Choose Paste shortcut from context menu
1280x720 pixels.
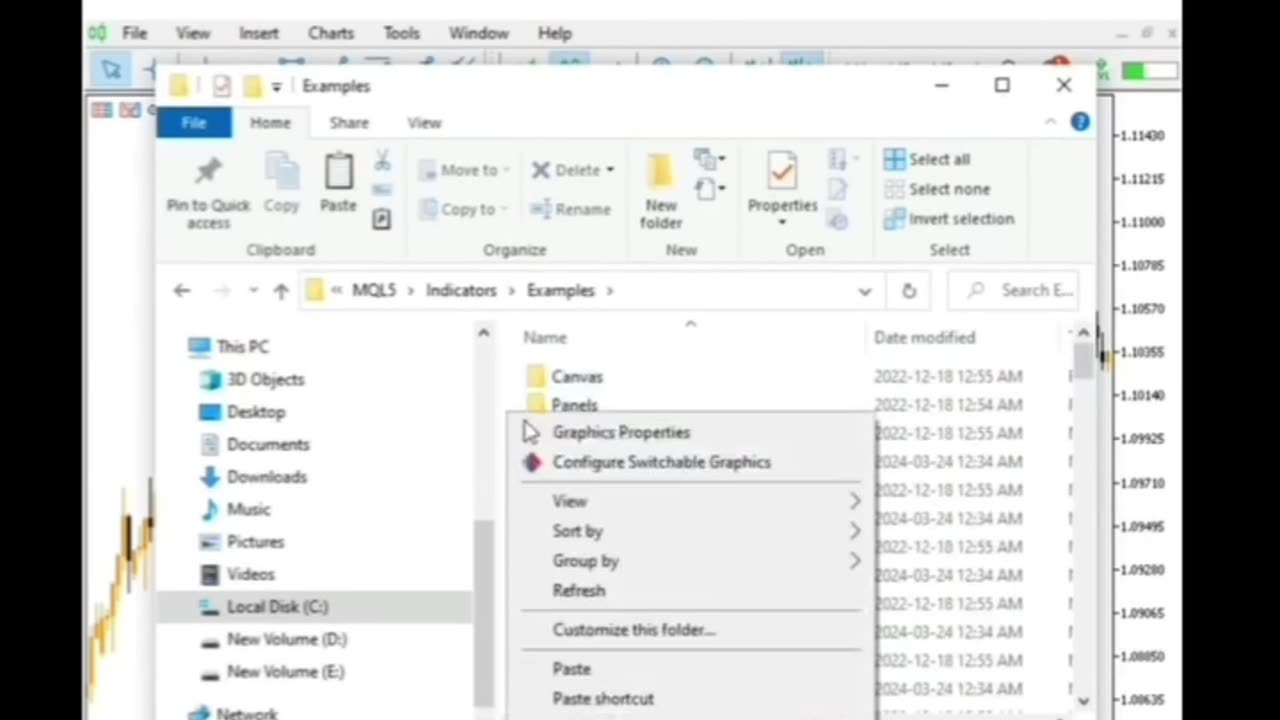click(x=690, y=699)
